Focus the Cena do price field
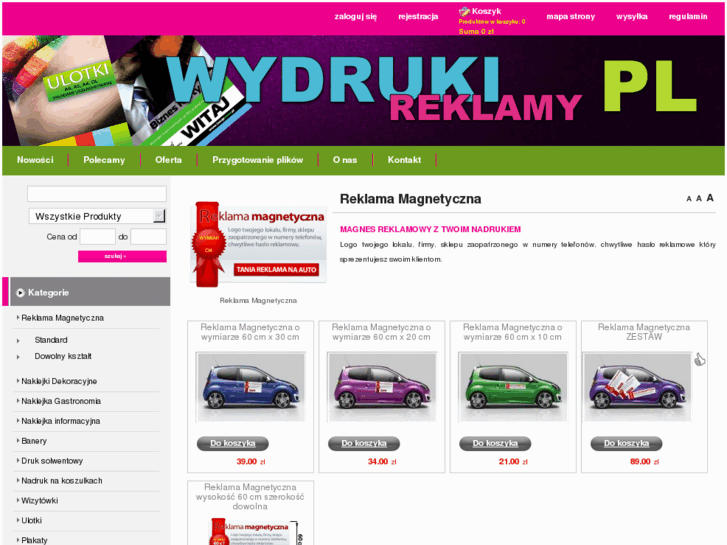 point(148,237)
